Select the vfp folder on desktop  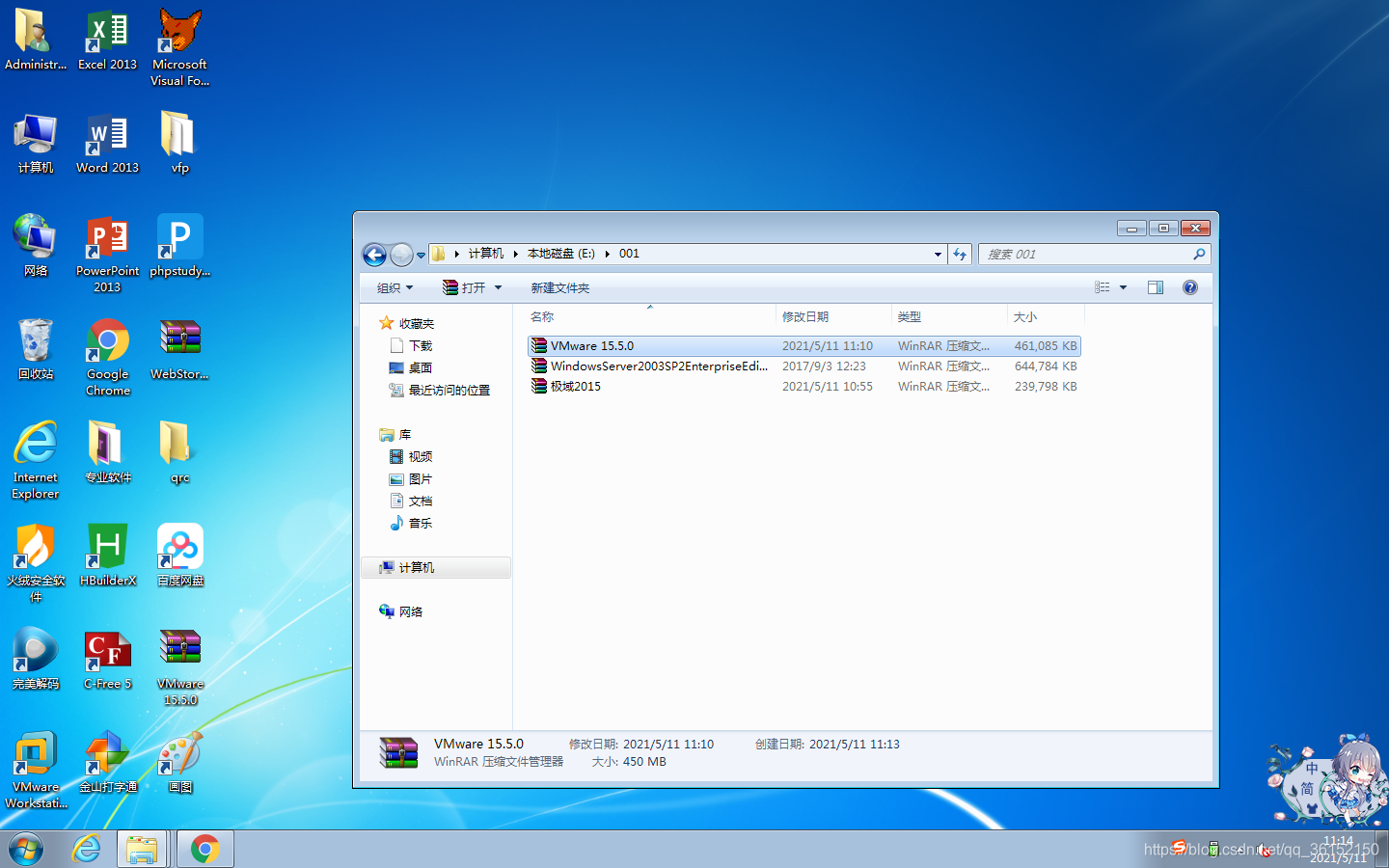pyautogui.click(x=179, y=143)
